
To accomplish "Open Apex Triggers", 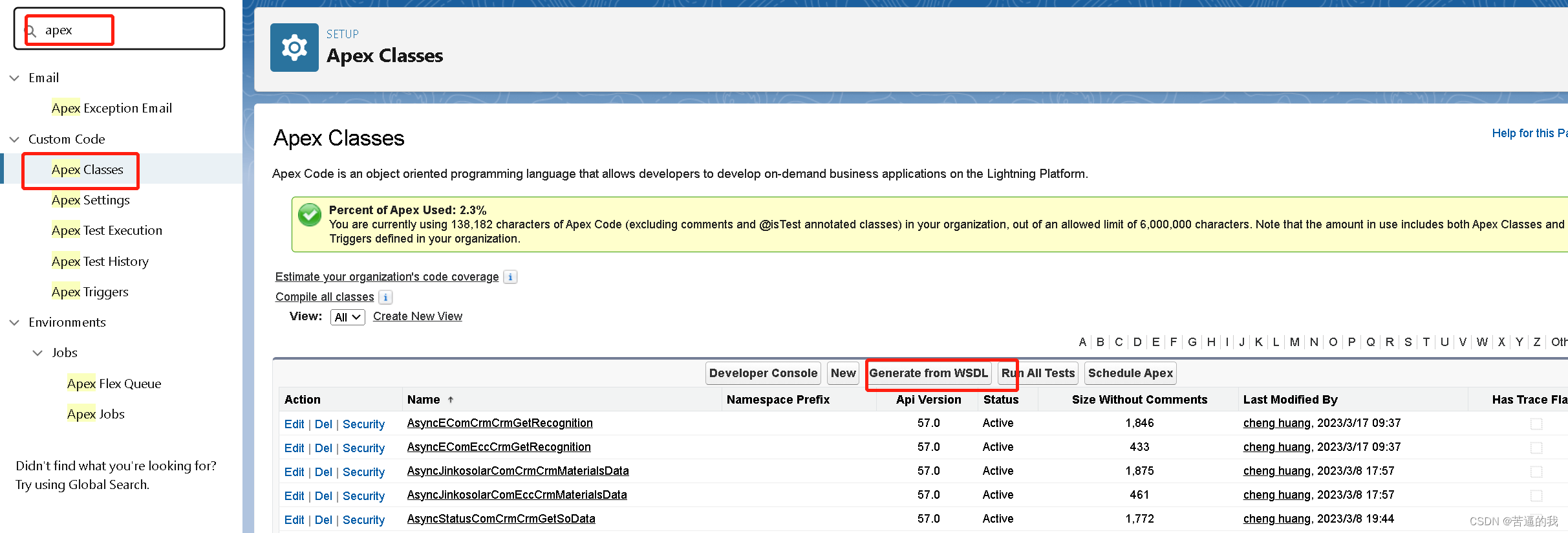I will coord(90,292).
